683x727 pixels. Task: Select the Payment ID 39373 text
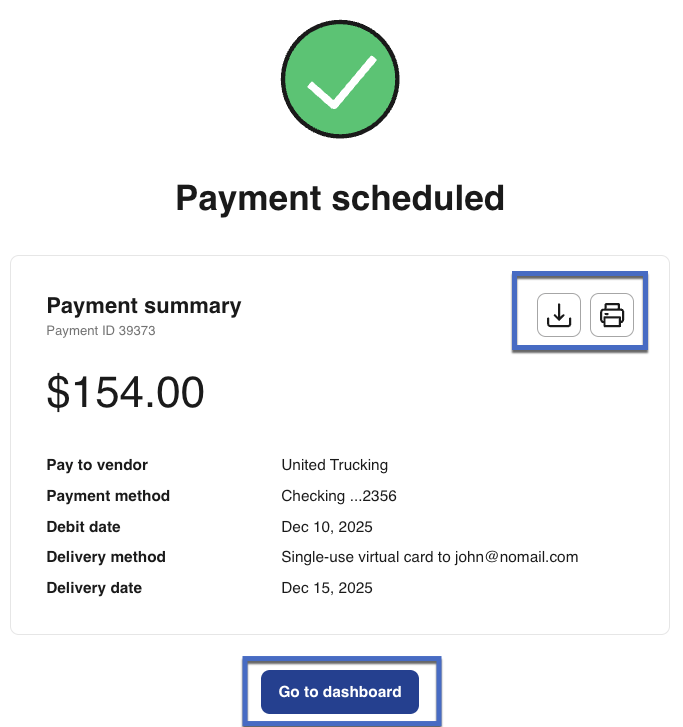tap(101, 331)
